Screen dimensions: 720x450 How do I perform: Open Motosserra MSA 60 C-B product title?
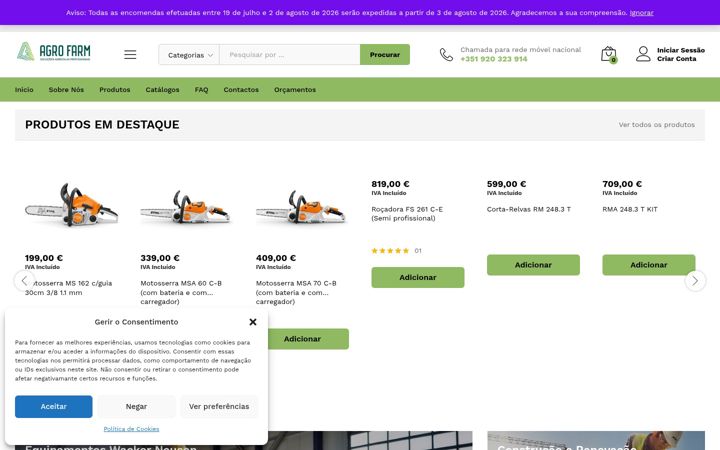181,292
